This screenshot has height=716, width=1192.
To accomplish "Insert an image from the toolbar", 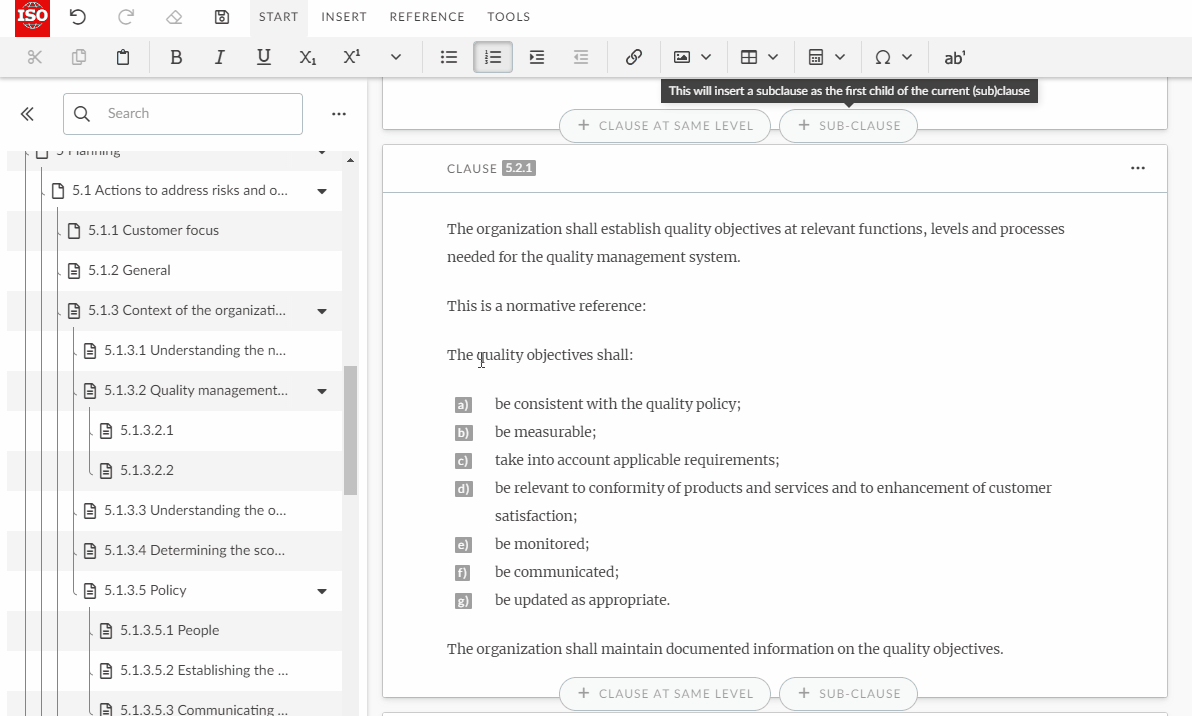I will (x=684, y=57).
